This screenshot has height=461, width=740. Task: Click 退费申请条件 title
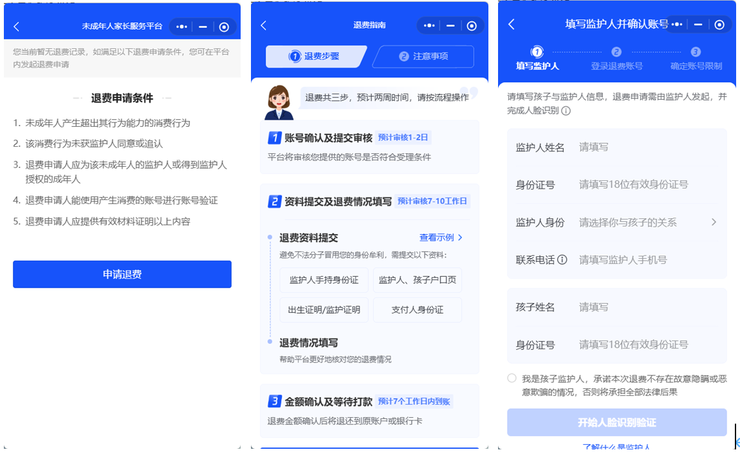coord(122,98)
